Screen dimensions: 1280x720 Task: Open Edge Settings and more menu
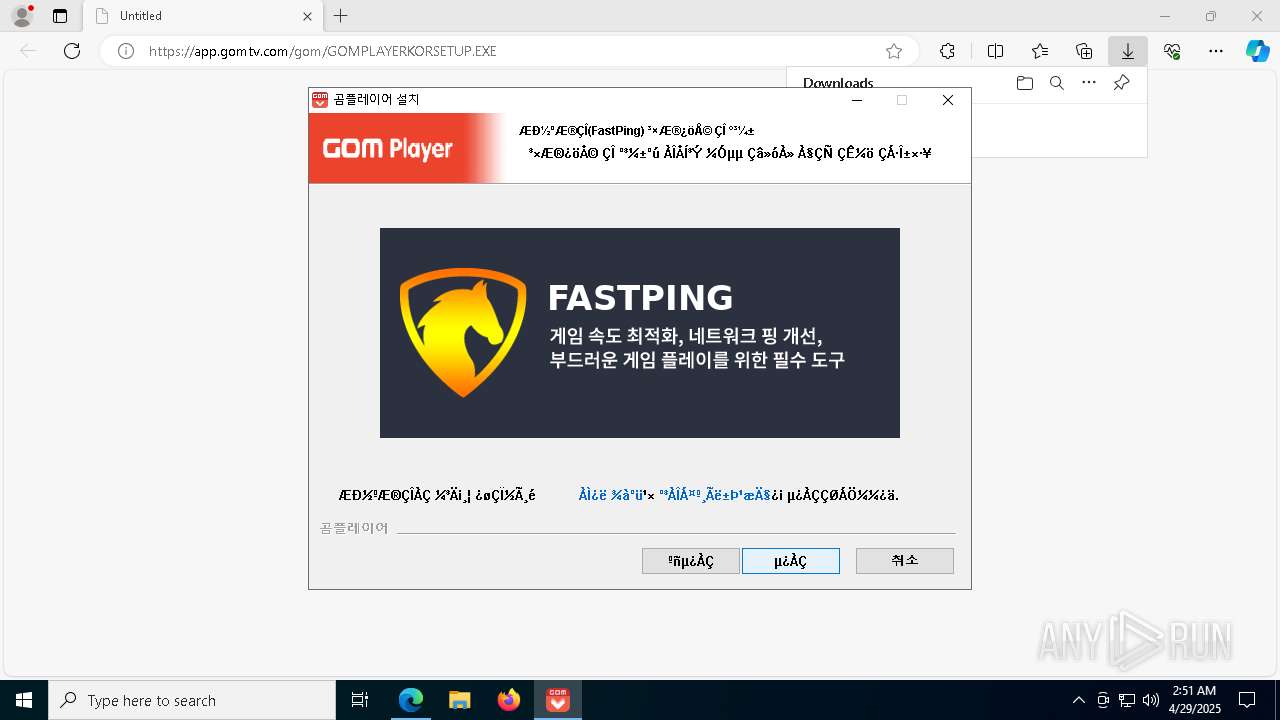point(1216,51)
